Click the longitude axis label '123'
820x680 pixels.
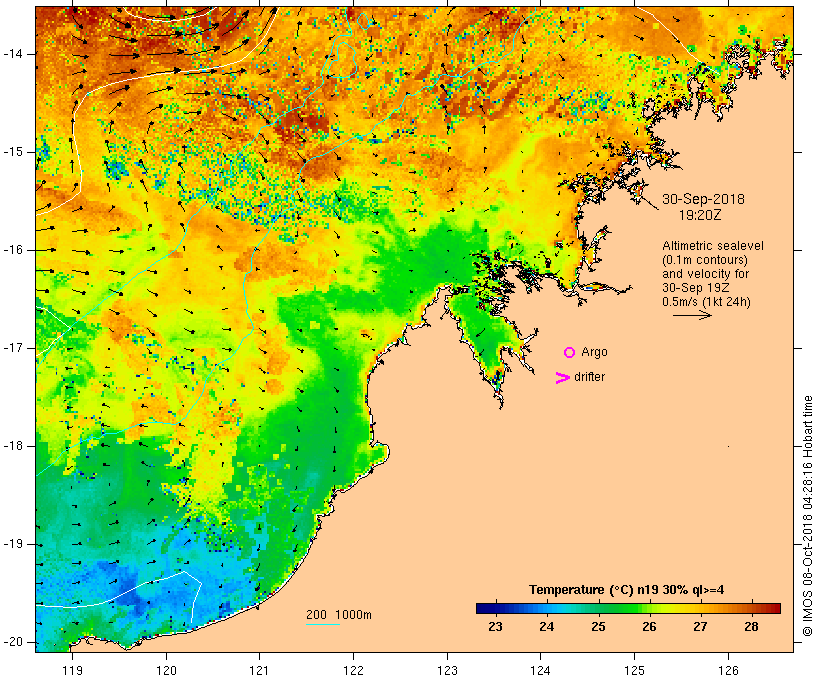pos(447,670)
